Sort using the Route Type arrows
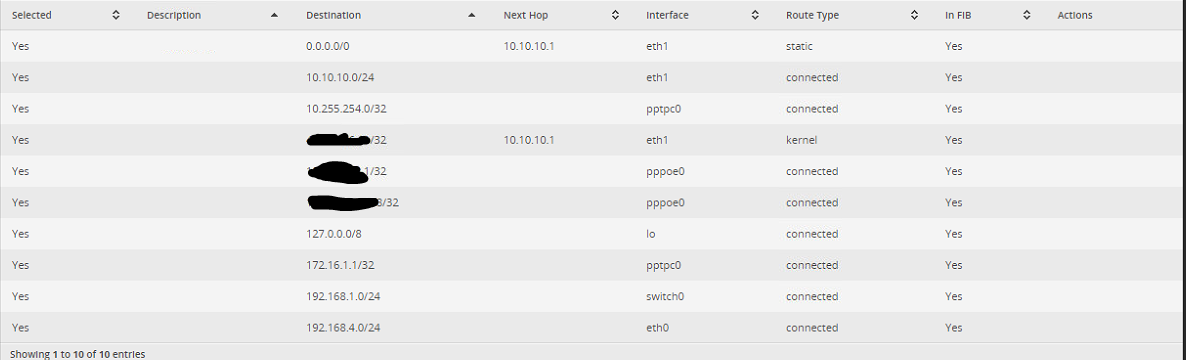The image size is (1186, 360). click(914, 15)
